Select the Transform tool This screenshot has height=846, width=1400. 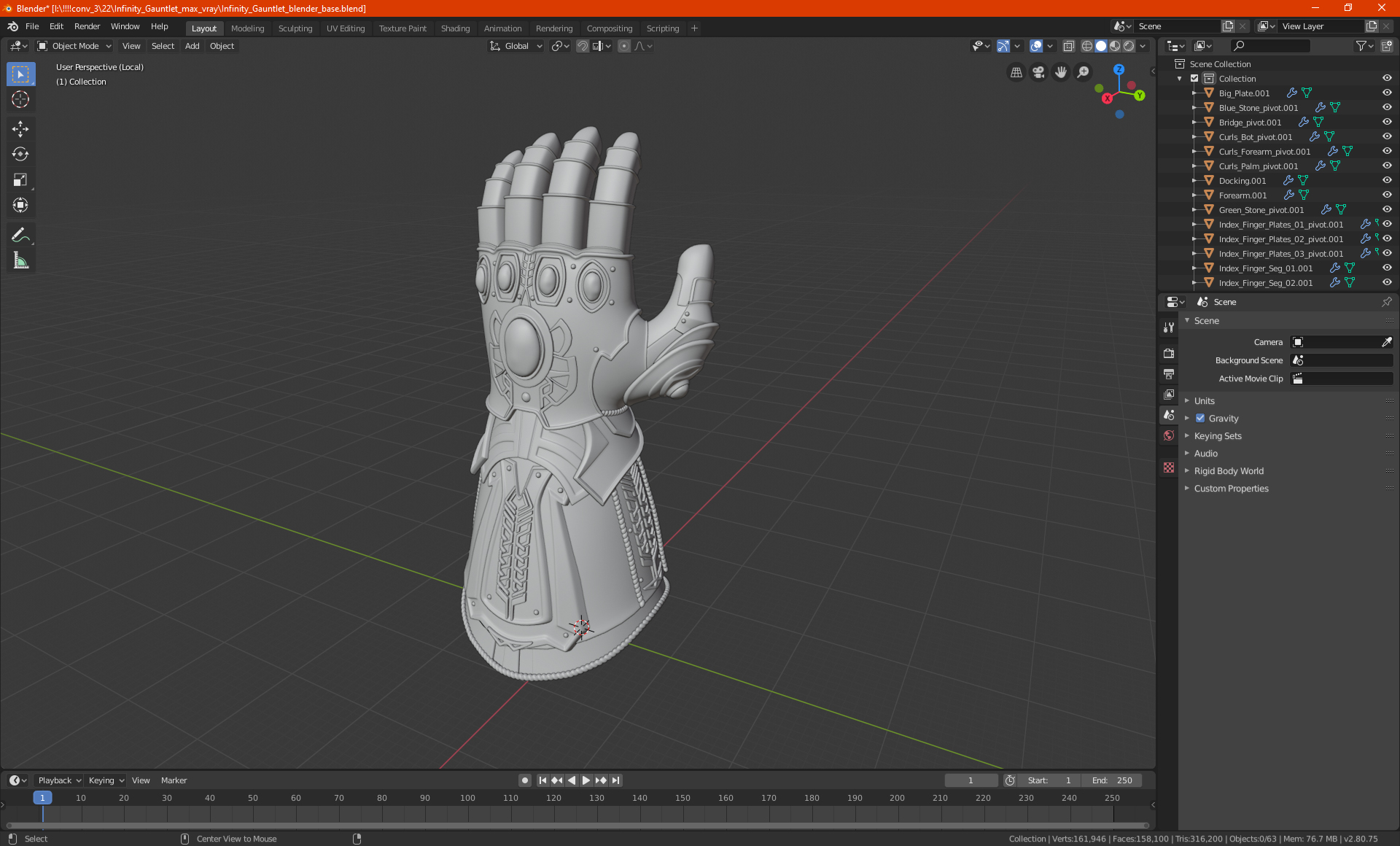click(20, 205)
